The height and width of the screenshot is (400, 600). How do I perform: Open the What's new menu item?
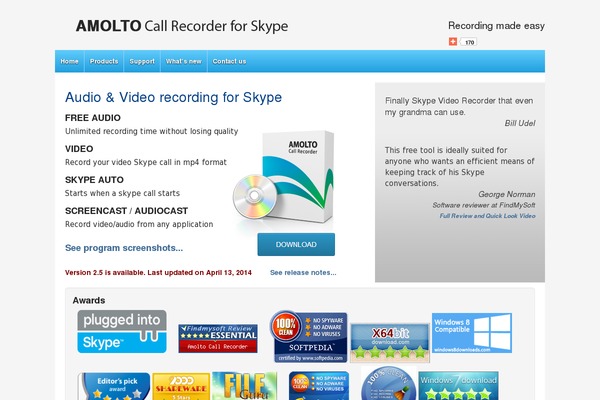pyautogui.click(x=184, y=61)
